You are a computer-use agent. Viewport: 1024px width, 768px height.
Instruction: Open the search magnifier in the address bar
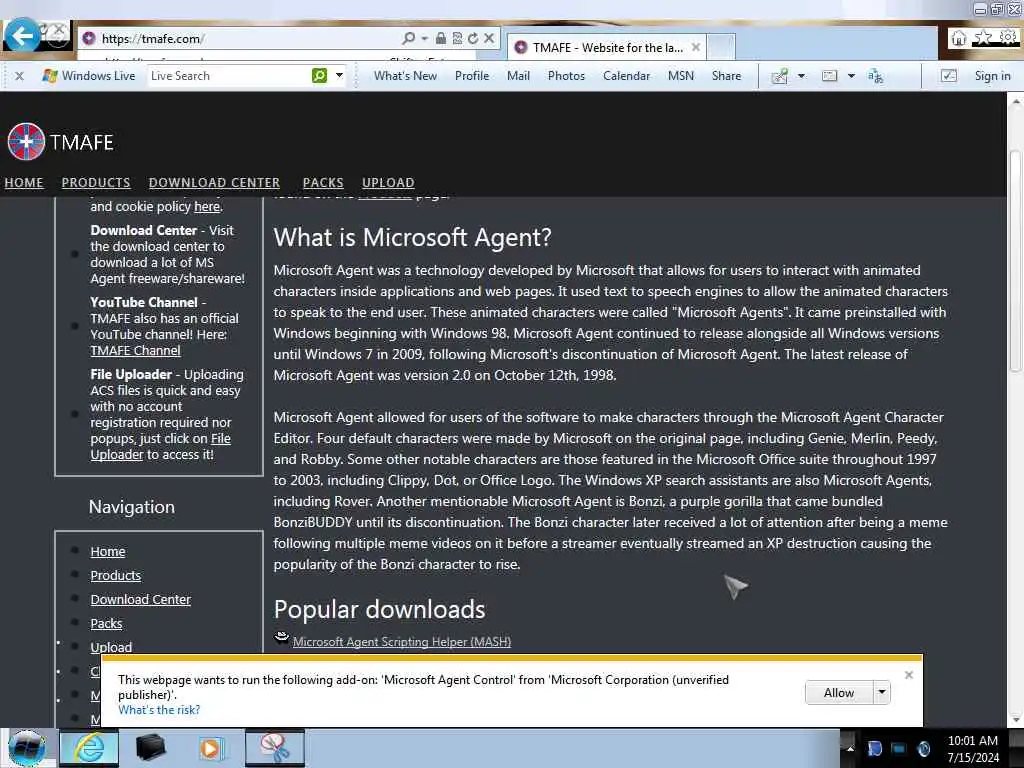(409, 39)
